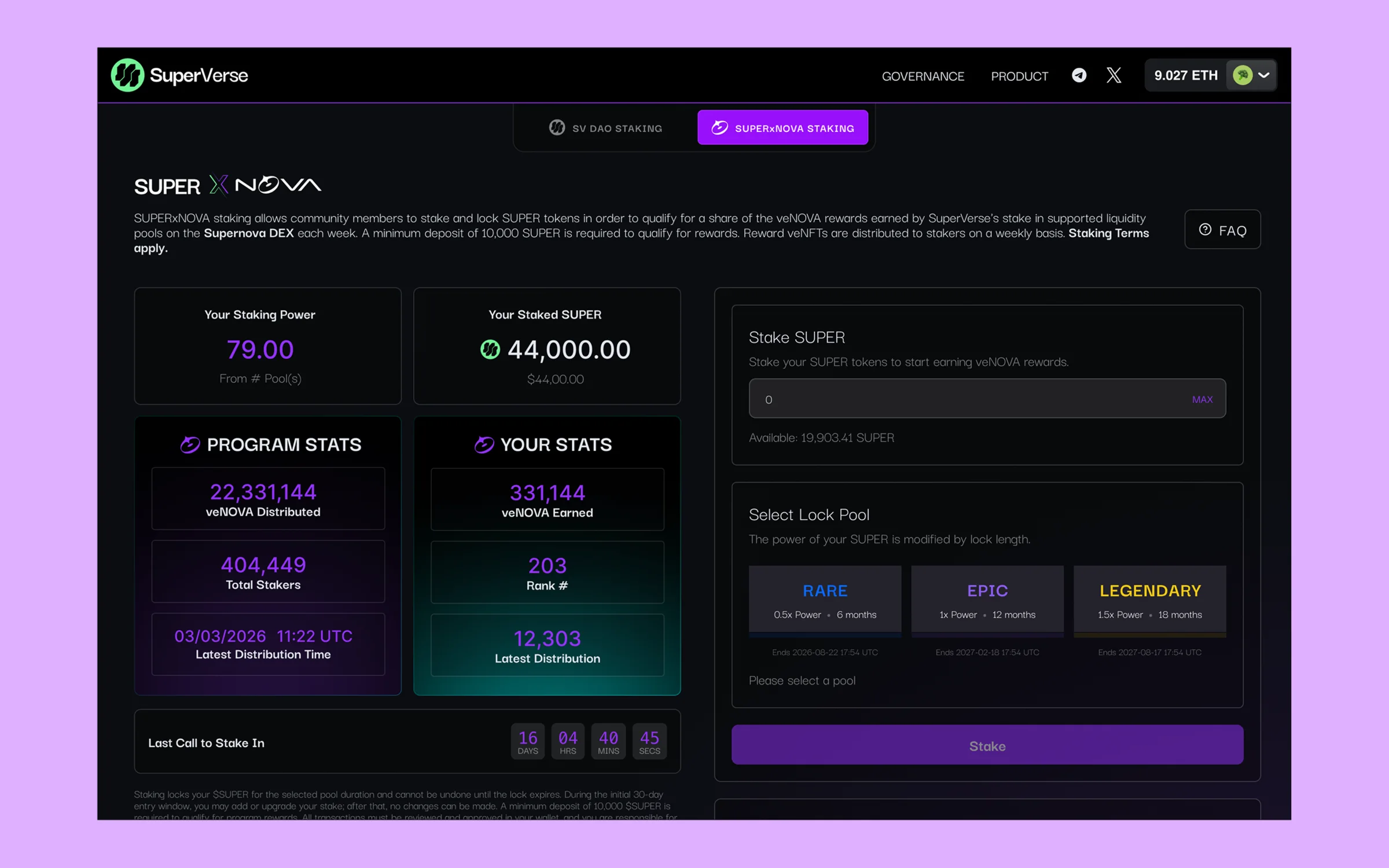This screenshot has height=868, width=1389.
Task: Click the SV DAO Staking tab icon
Action: tap(557, 127)
